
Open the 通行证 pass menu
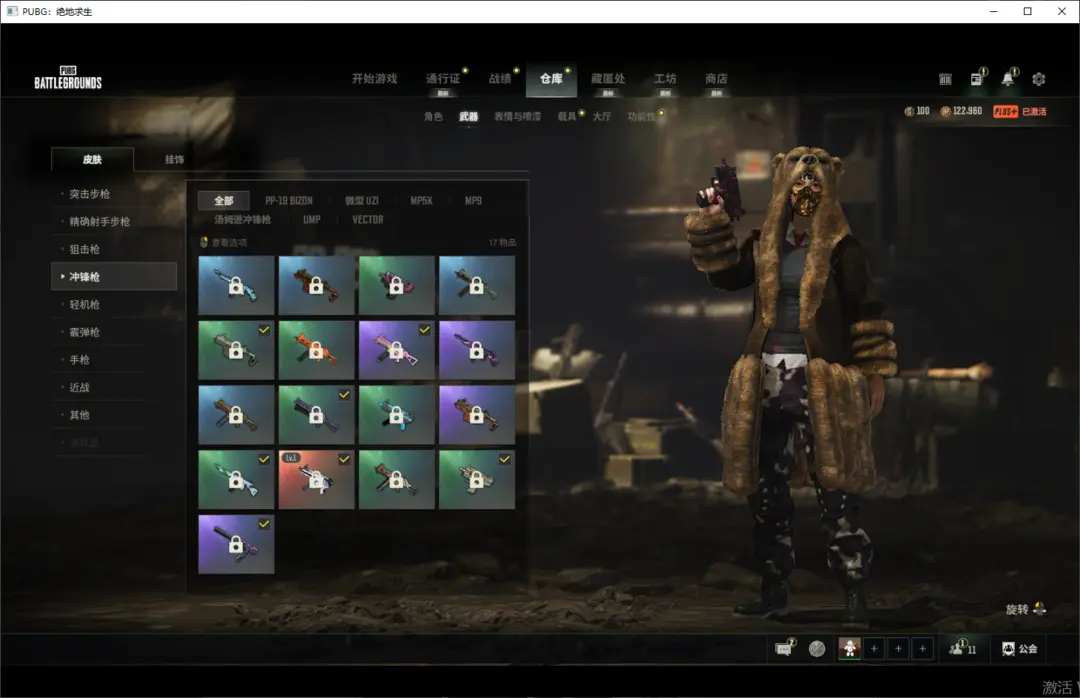tap(443, 79)
